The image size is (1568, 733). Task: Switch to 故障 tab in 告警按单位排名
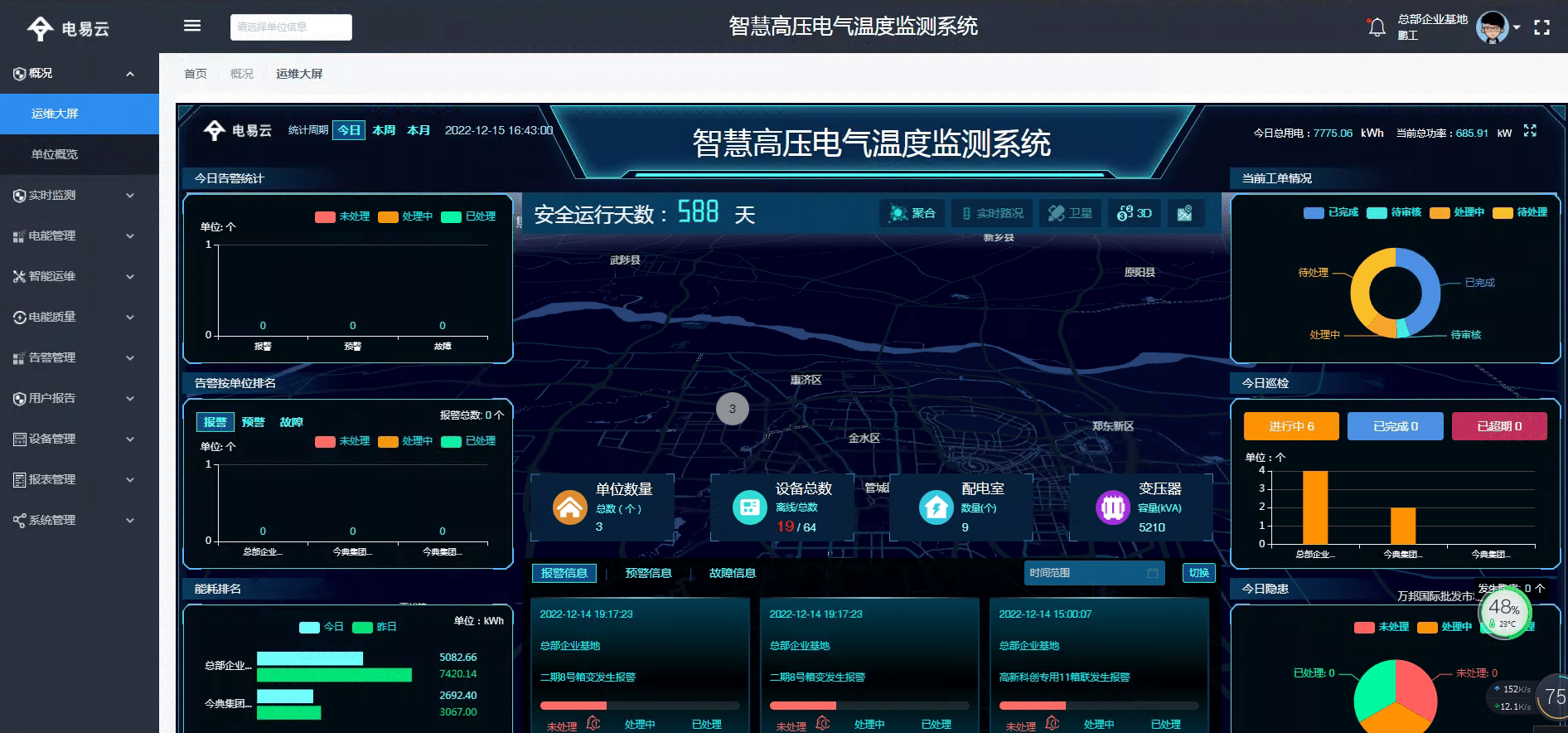(x=292, y=422)
